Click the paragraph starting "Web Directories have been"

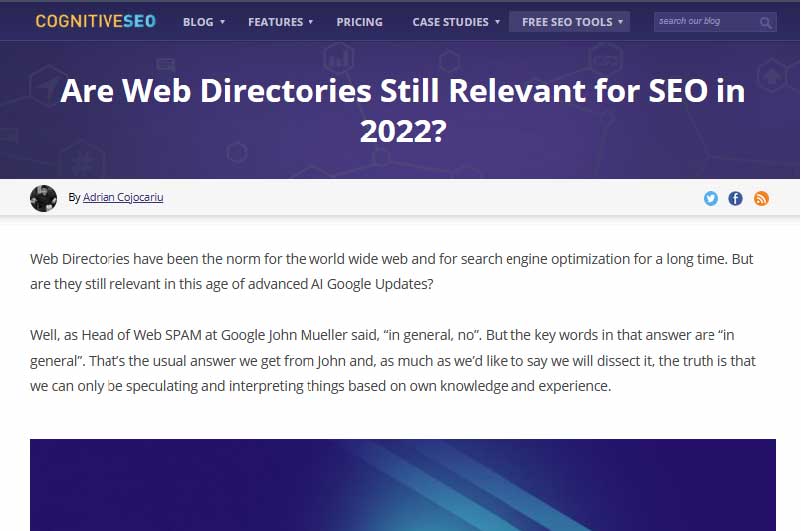coord(392,271)
